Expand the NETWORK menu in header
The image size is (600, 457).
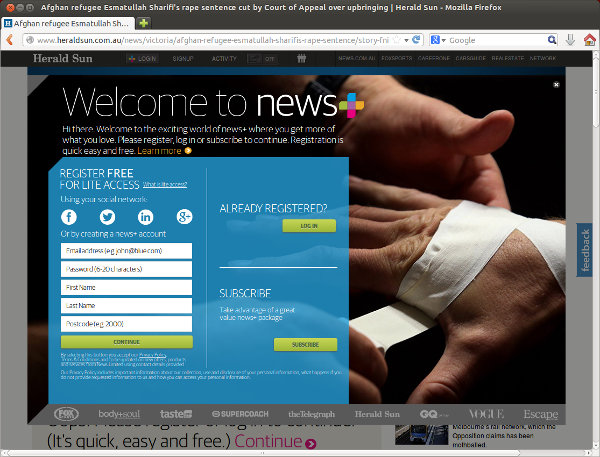click(543, 58)
